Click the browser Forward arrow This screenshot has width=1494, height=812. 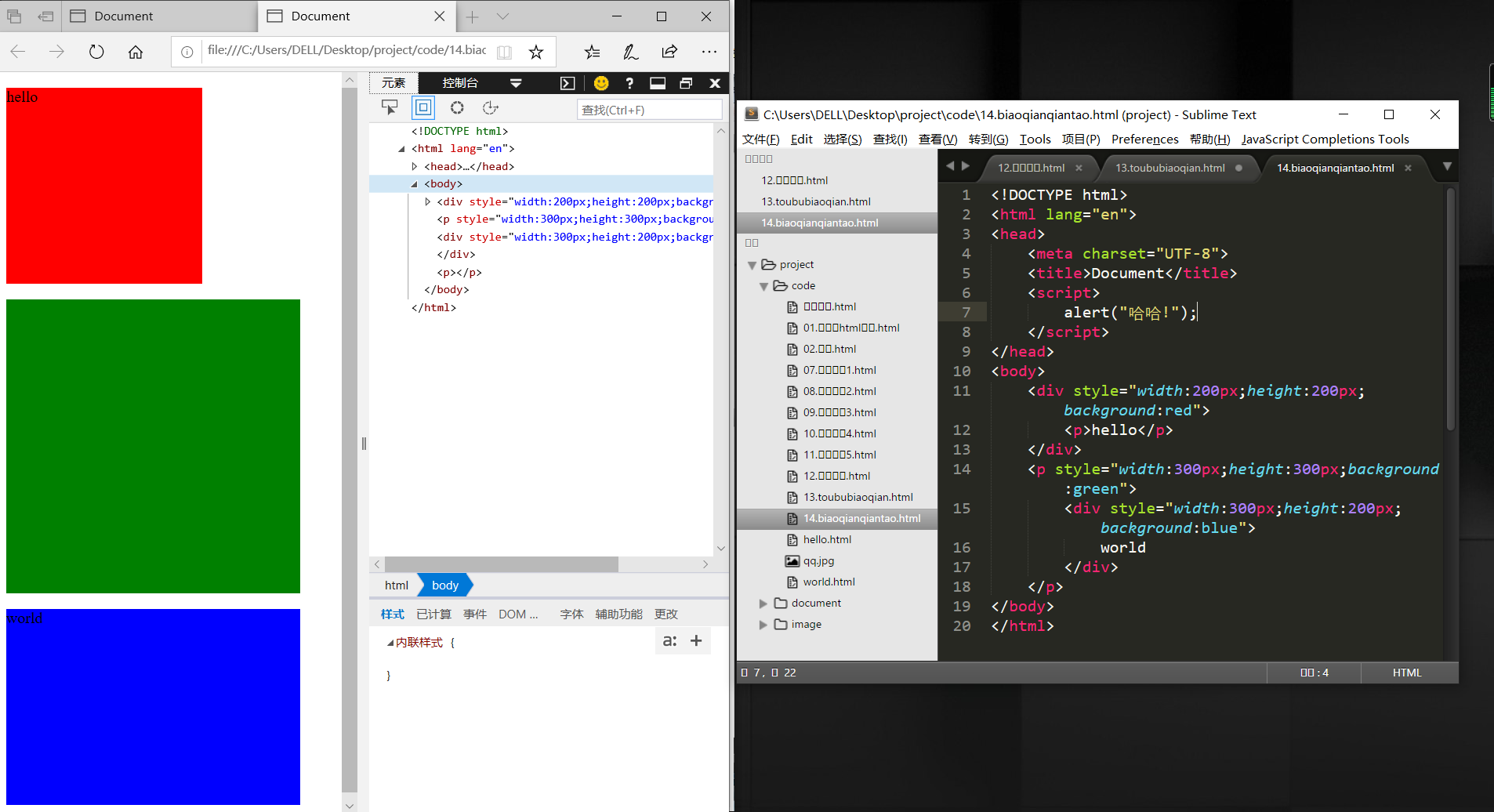click(x=56, y=52)
